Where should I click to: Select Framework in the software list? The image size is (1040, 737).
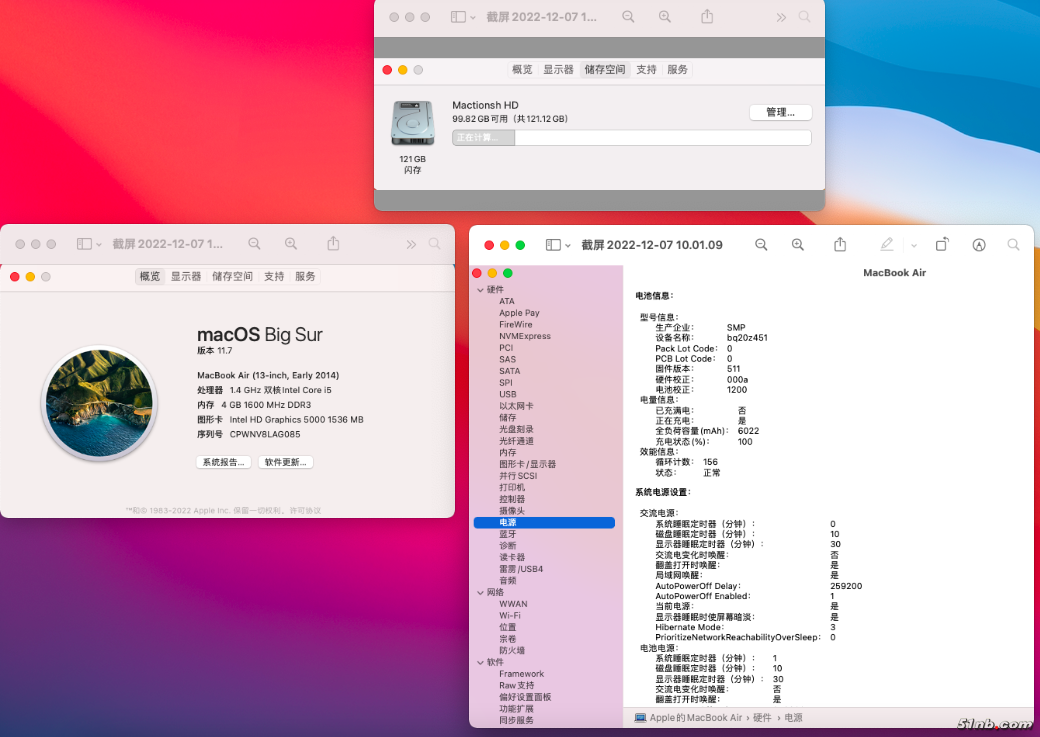coord(521,674)
